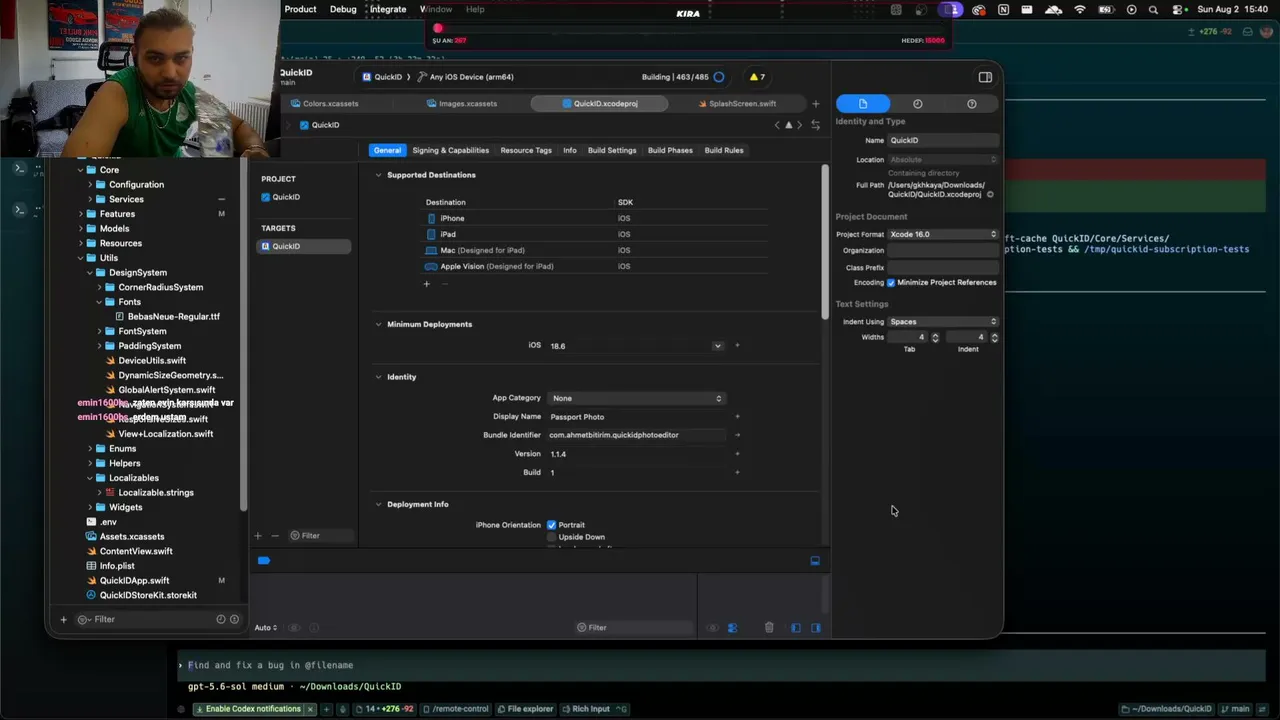Show source-controlled files filter in navigator
The image size is (1280, 720).
pos(235,620)
